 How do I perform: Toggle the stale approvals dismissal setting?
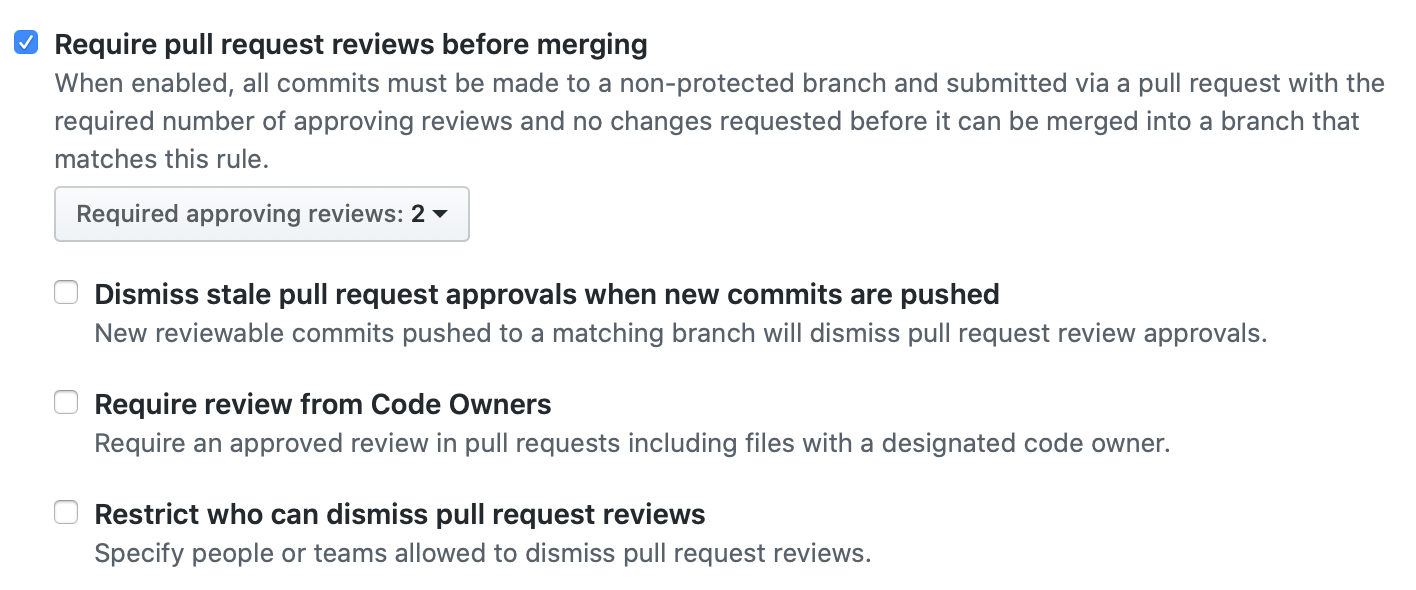coord(66,292)
